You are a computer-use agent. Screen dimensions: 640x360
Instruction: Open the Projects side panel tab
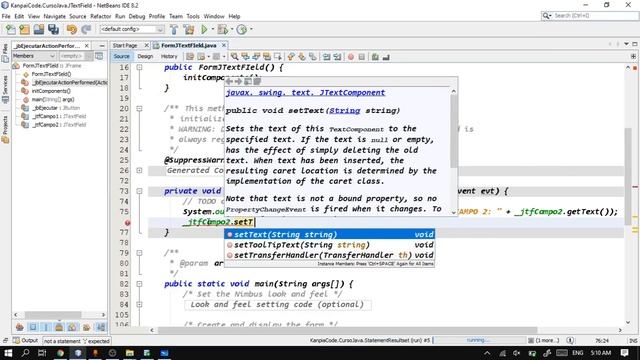5,130
